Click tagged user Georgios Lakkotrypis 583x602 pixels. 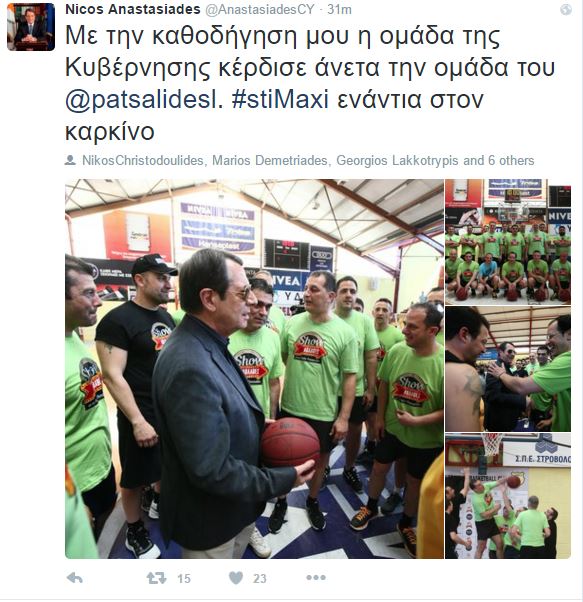tap(397, 160)
